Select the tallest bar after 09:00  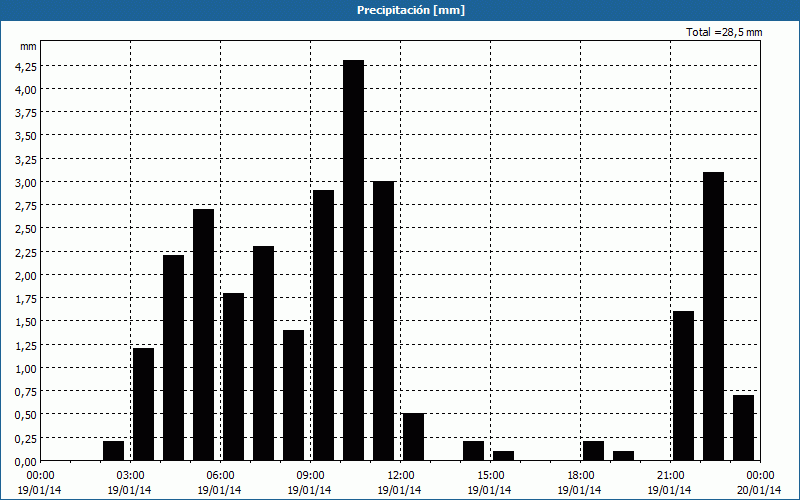pyautogui.click(x=354, y=260)
